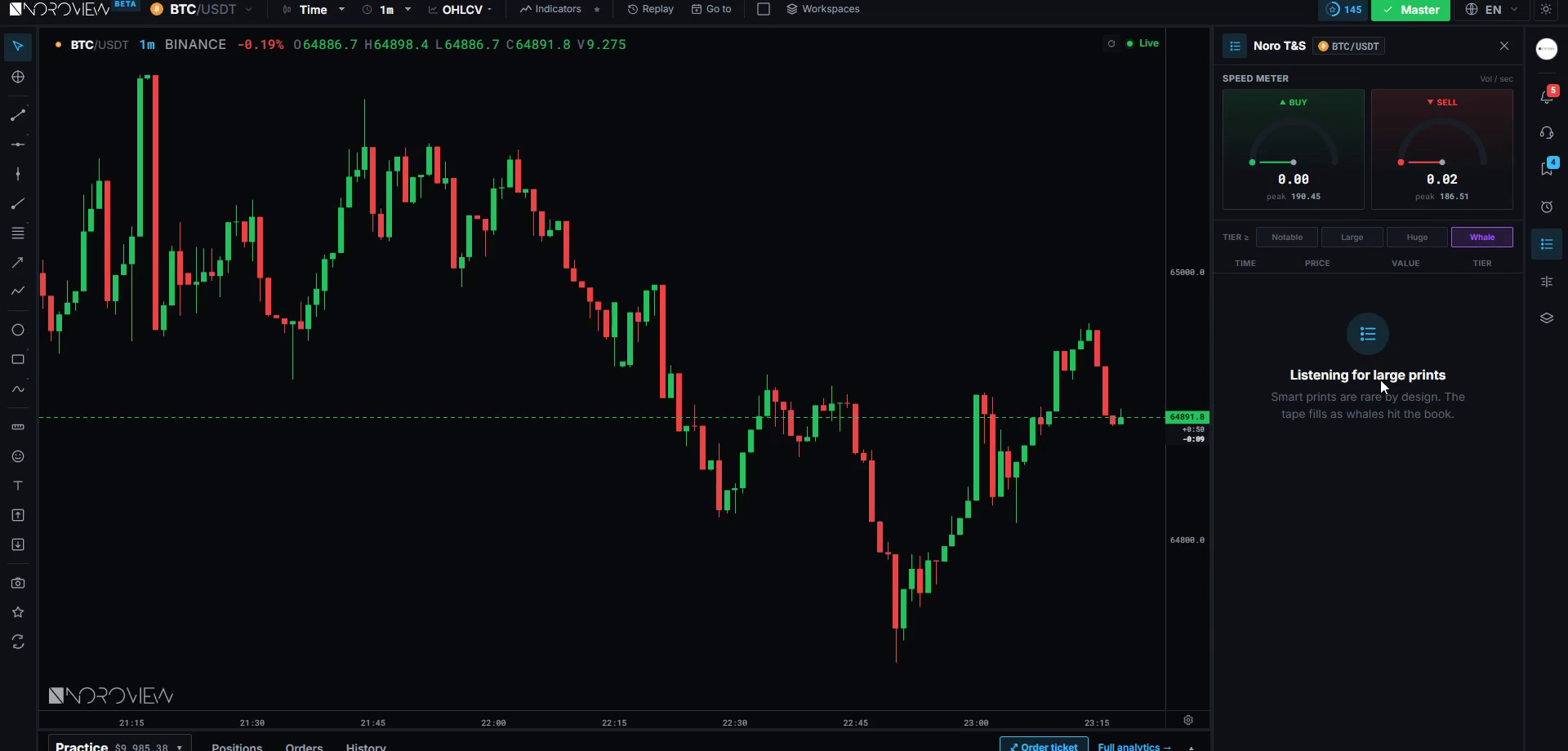Switch to the History tab

tap(366, 746)
